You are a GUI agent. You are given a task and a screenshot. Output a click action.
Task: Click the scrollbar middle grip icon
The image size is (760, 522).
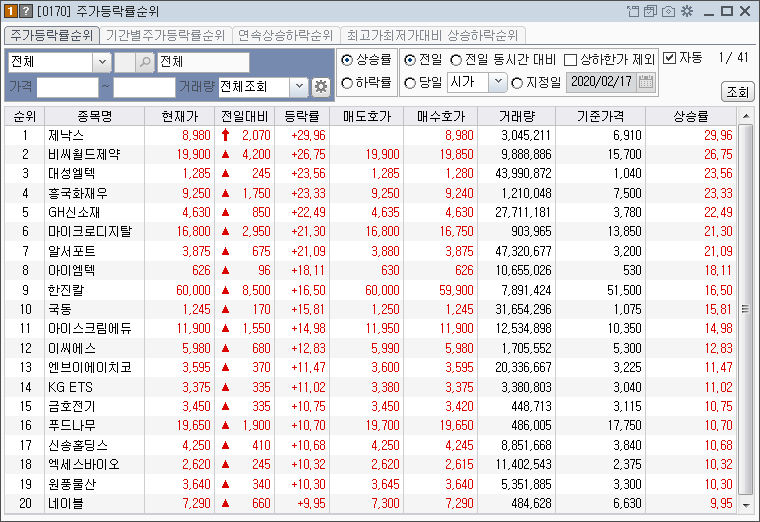(745, 309)
